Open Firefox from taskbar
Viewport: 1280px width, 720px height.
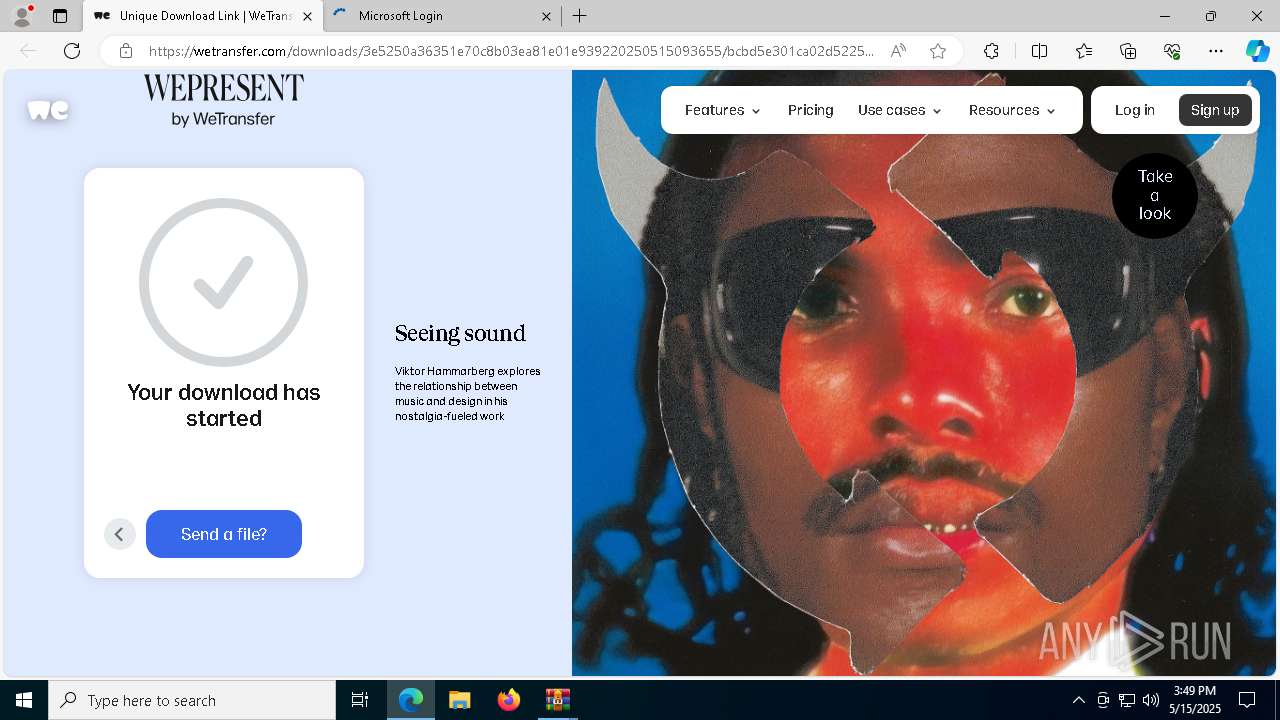point(509,700)
